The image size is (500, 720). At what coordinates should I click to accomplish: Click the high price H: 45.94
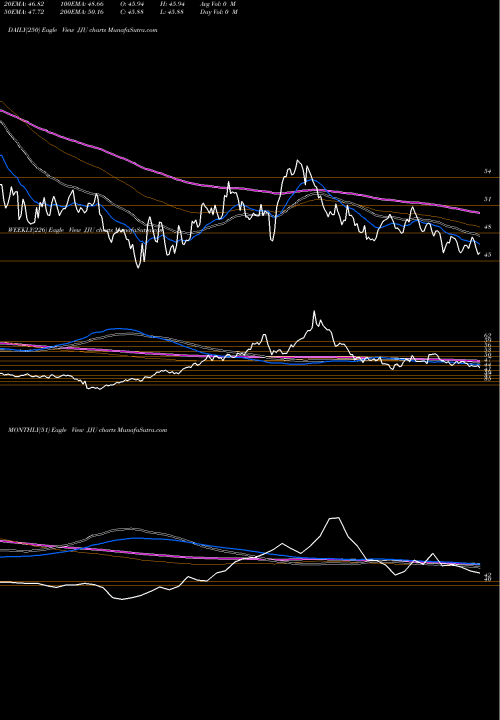(x=171, y=3)
